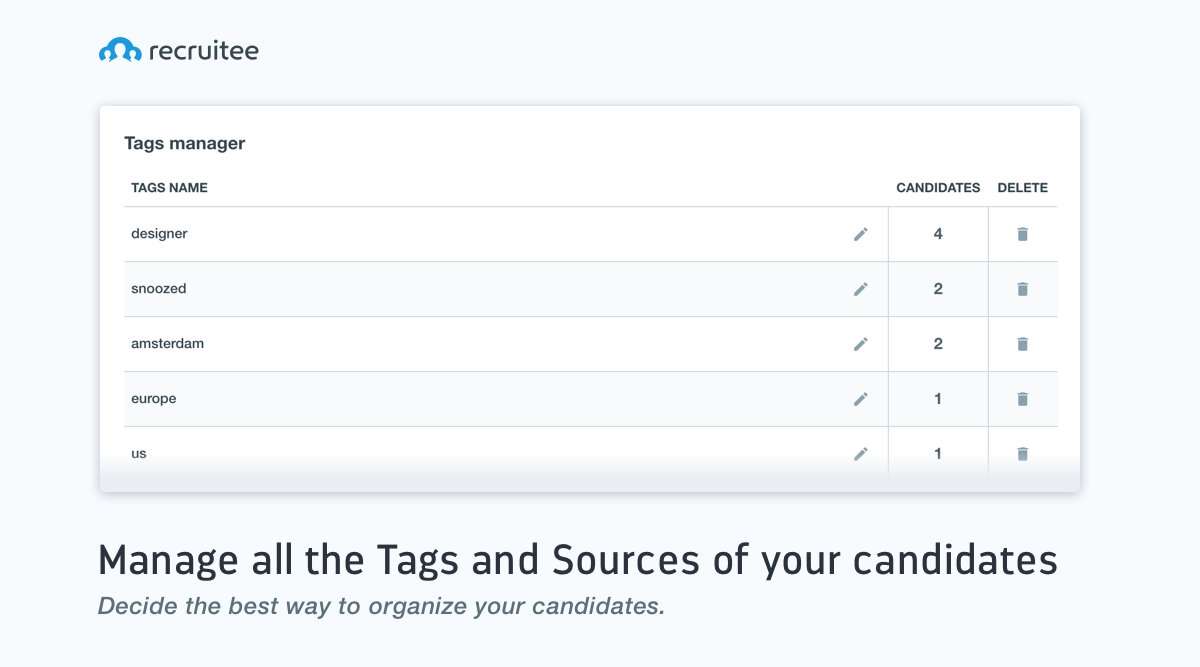Trash the us tag

pos(1022,454)
